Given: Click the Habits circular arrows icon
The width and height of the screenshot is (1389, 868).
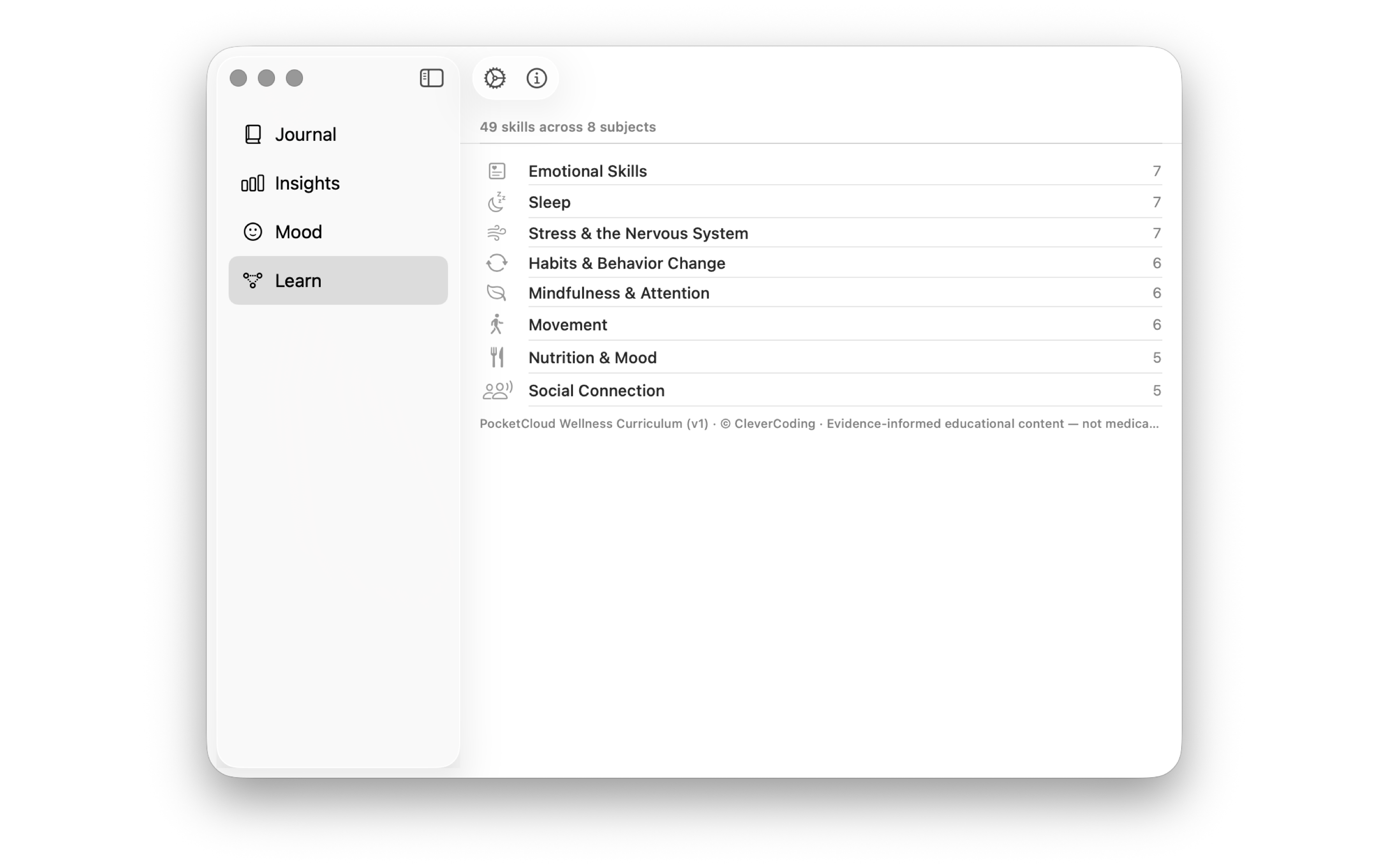Looking at the screenshot, I should [497, 263].
